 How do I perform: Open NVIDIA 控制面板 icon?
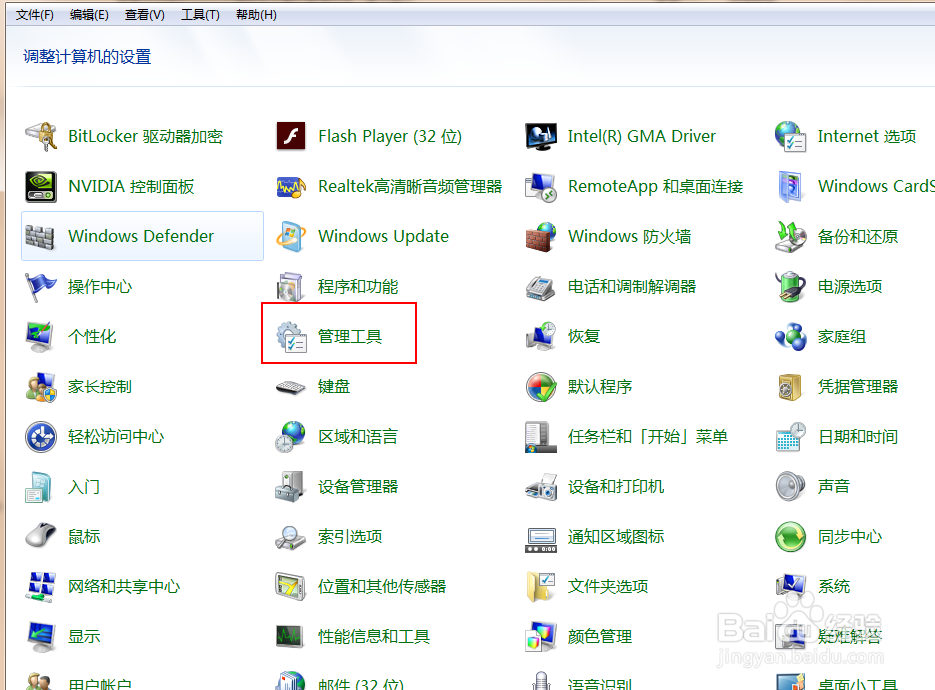41,187
